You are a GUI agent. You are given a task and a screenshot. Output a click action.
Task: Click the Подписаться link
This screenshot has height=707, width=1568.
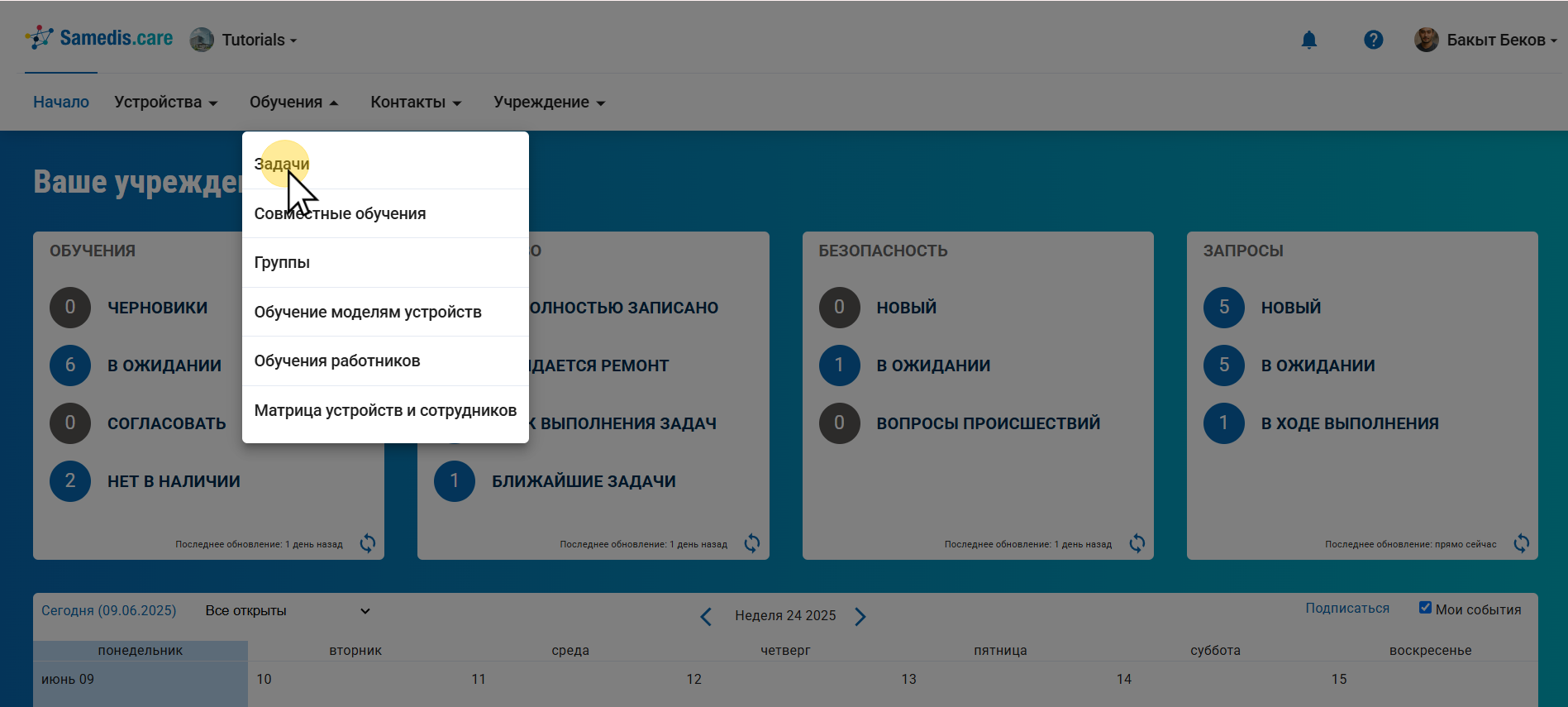(1346, 609)
